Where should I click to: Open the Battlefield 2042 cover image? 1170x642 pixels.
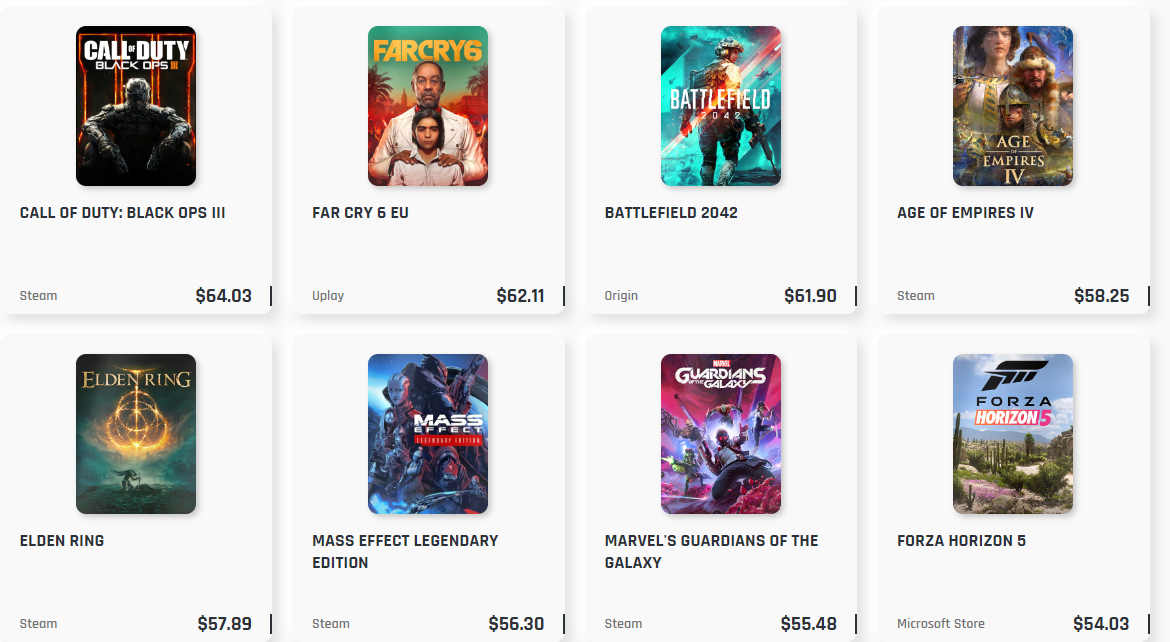click(721, 106)
